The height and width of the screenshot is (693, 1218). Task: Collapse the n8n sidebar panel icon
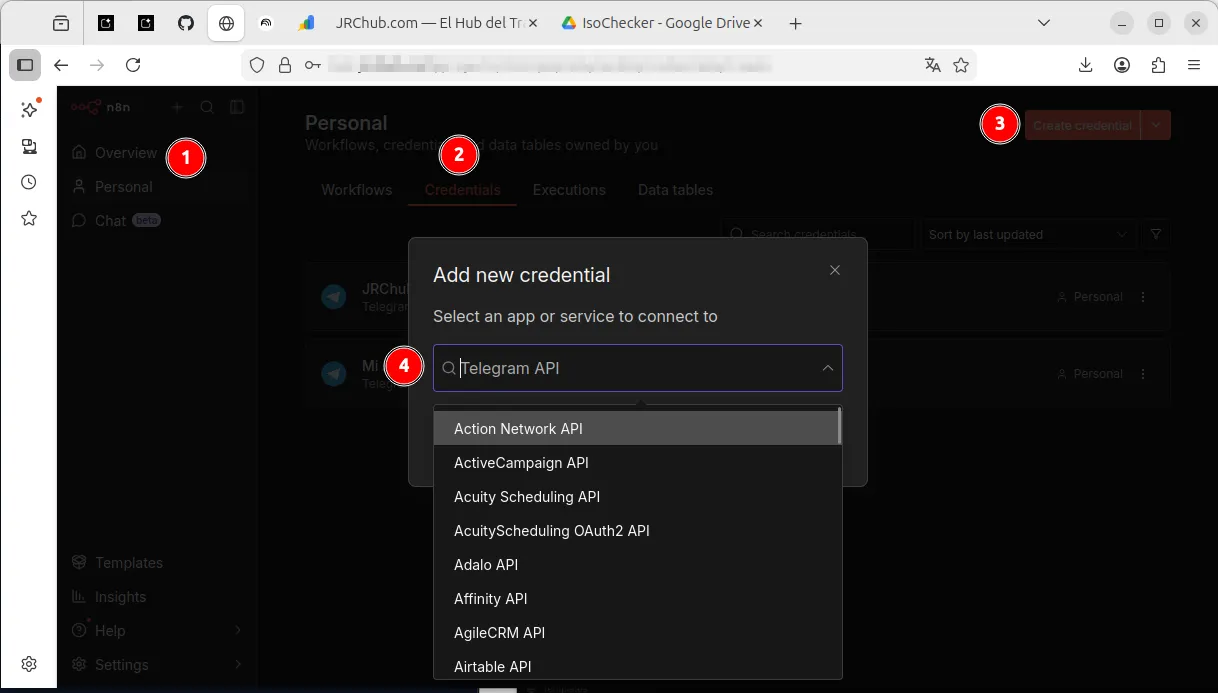[237, 107]
